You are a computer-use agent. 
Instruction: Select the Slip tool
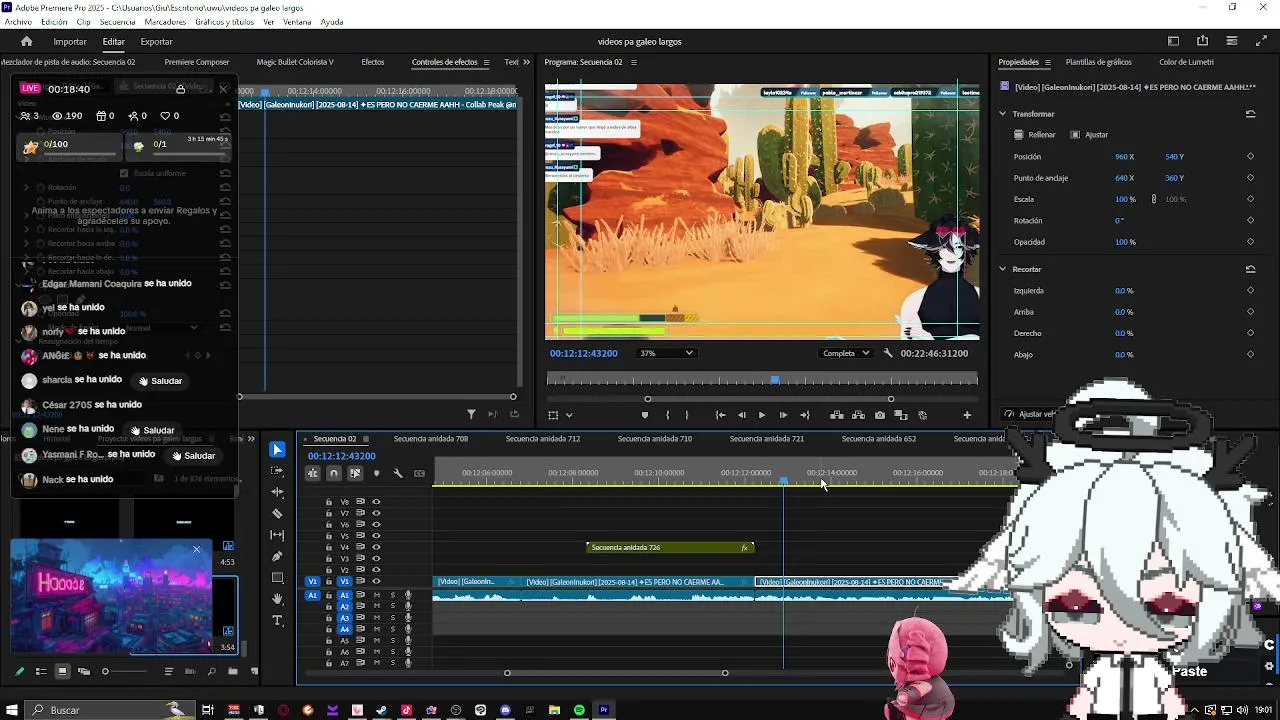pos(278,535)
